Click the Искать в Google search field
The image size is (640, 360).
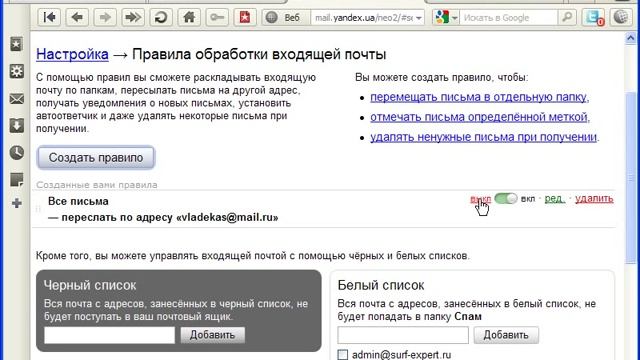click(x=509, y=18)
